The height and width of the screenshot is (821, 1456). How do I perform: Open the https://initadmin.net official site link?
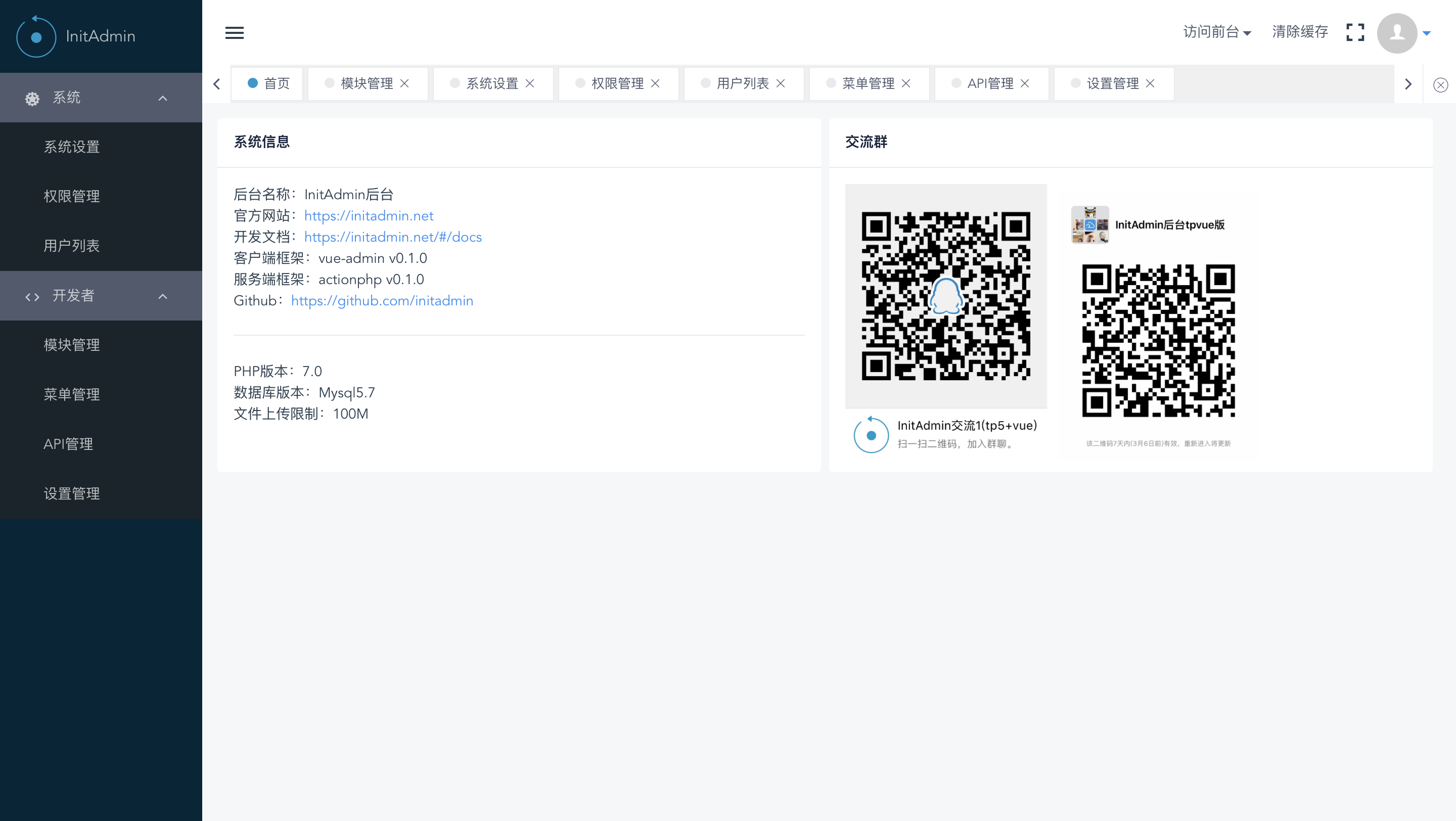click(x=369, y=216)
